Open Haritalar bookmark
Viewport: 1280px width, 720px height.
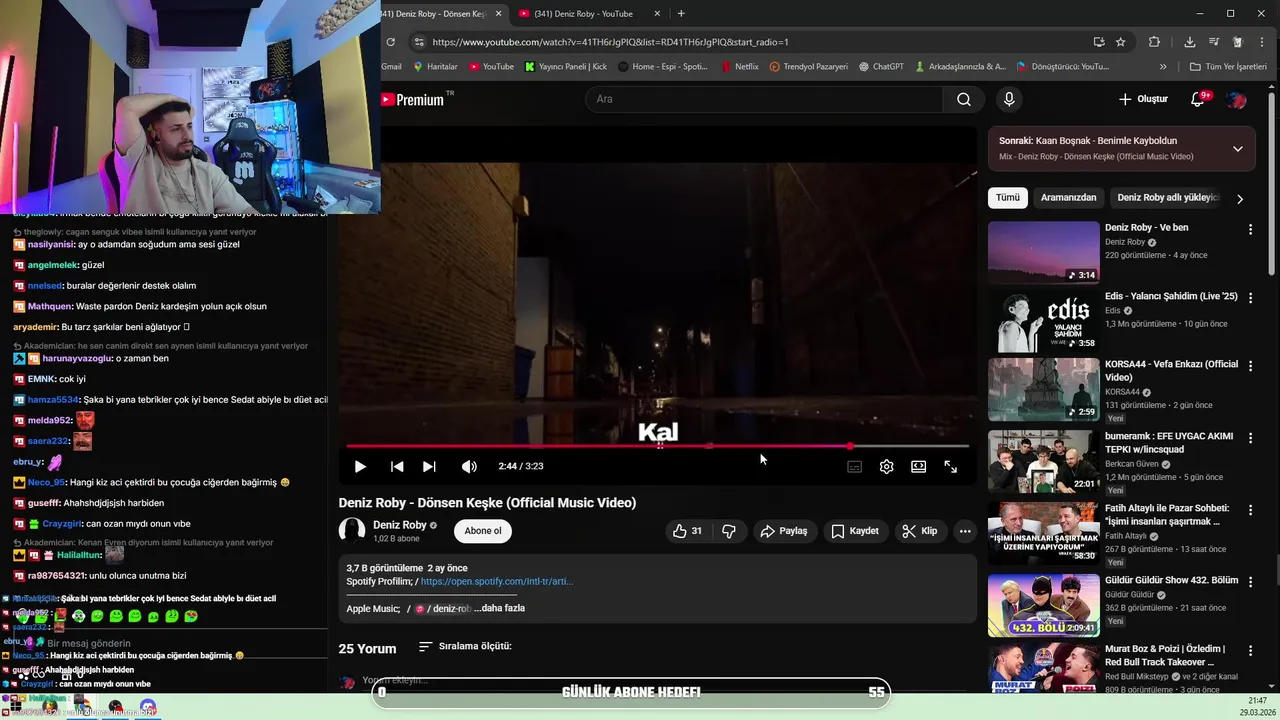point(434,67)
